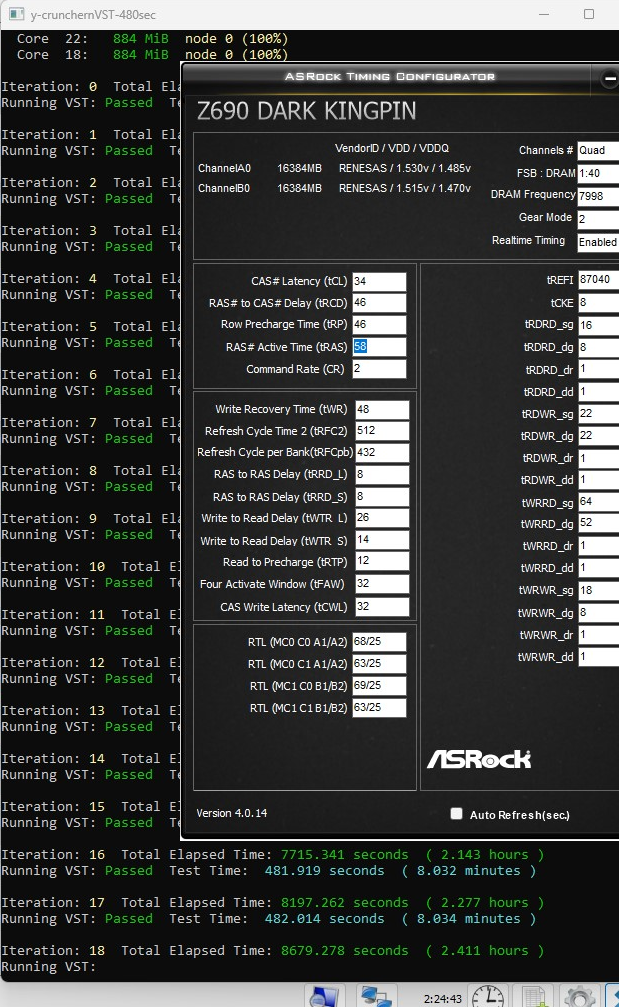Click the "8679.278 seconds" elapsed time

[x=345, y=950]
